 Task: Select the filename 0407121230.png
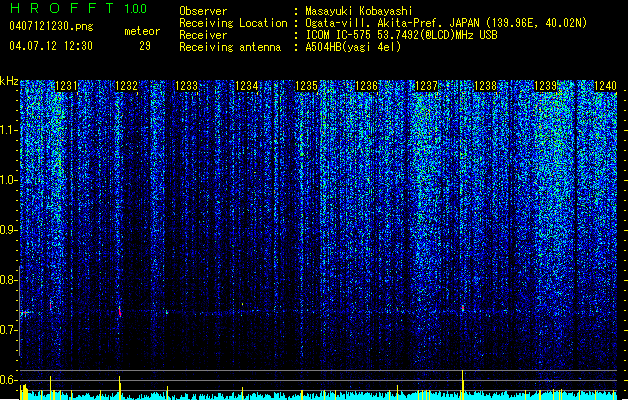pos(51,26)
